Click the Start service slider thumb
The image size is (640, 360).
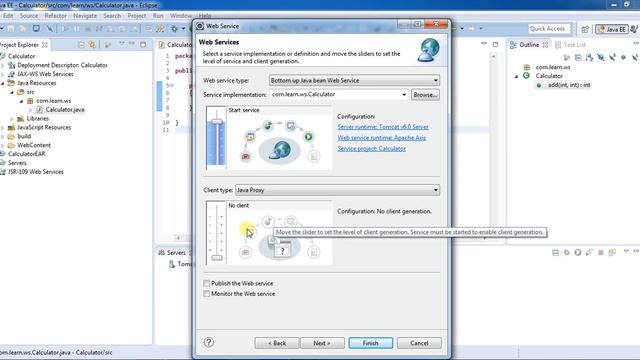[217, 122]
